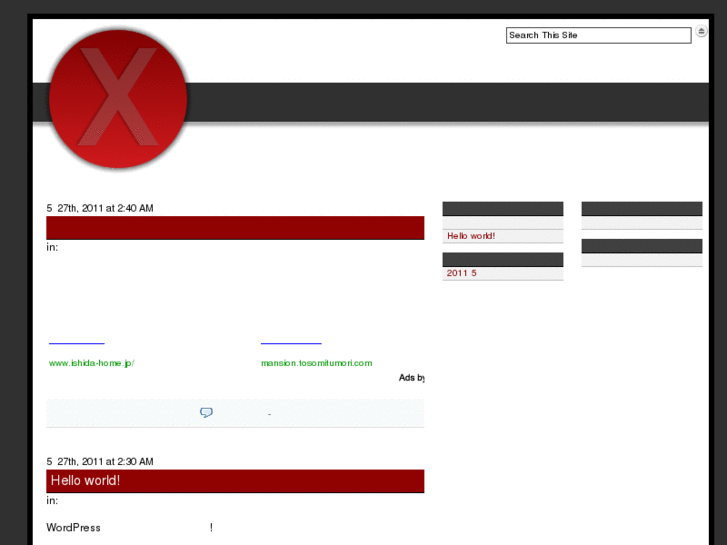This screenshot has width=727, height=545.
Task: Click the search submit button icon
Action: point(701,31)
